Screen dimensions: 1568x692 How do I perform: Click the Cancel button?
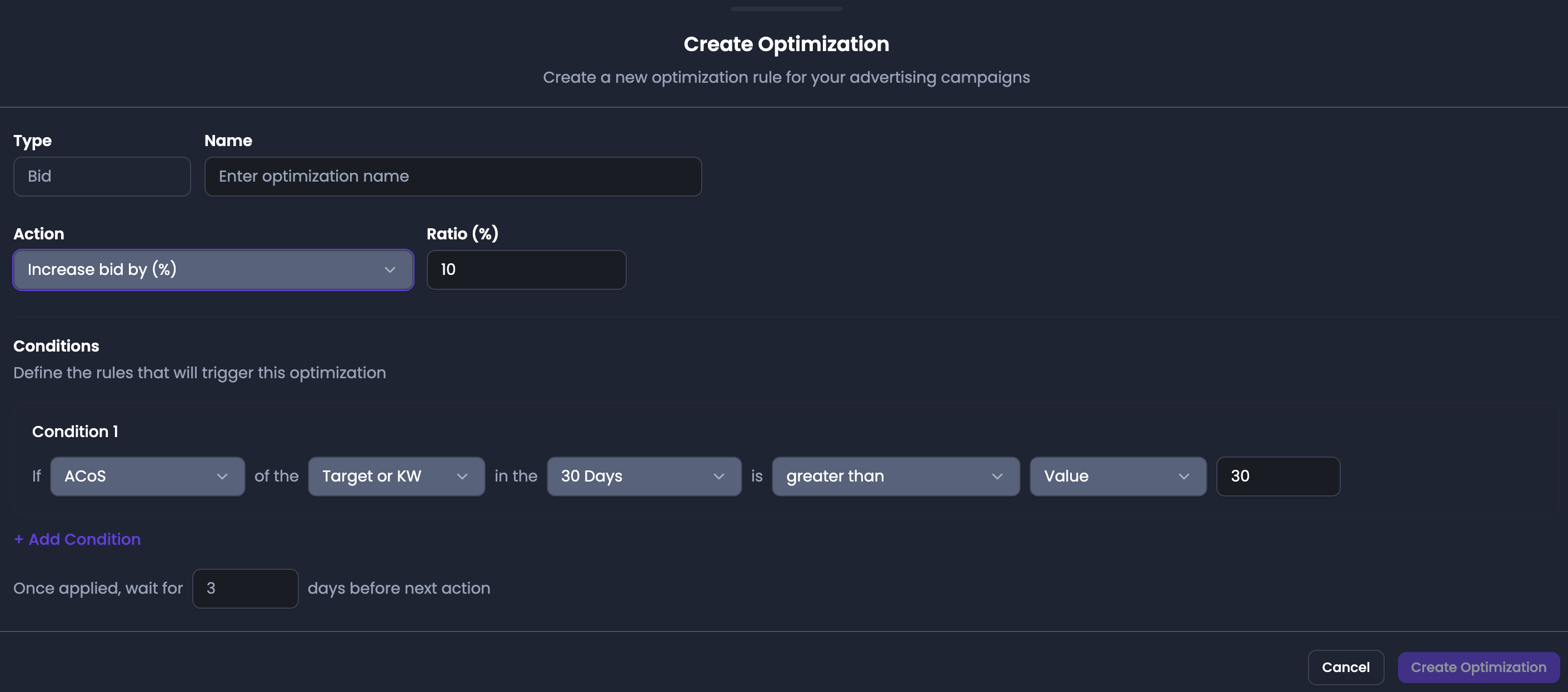pyautogui.click(x=1345, y=667)
